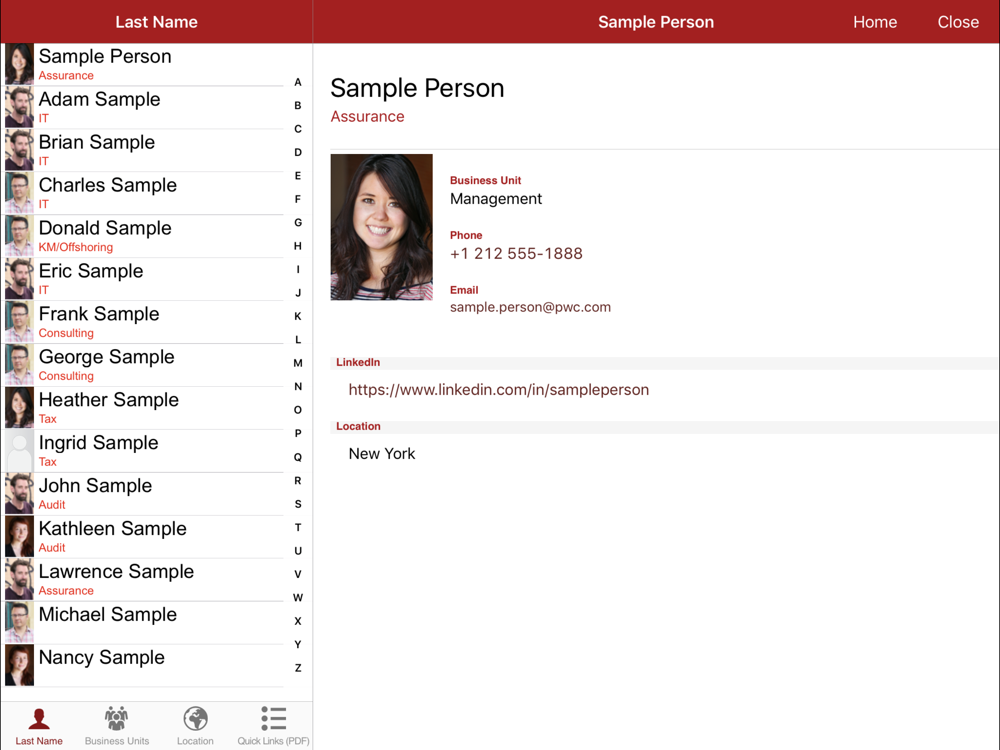The image size is (1000, 750).
Task: Select Frank Sample name in list
Action: [99, 314]
